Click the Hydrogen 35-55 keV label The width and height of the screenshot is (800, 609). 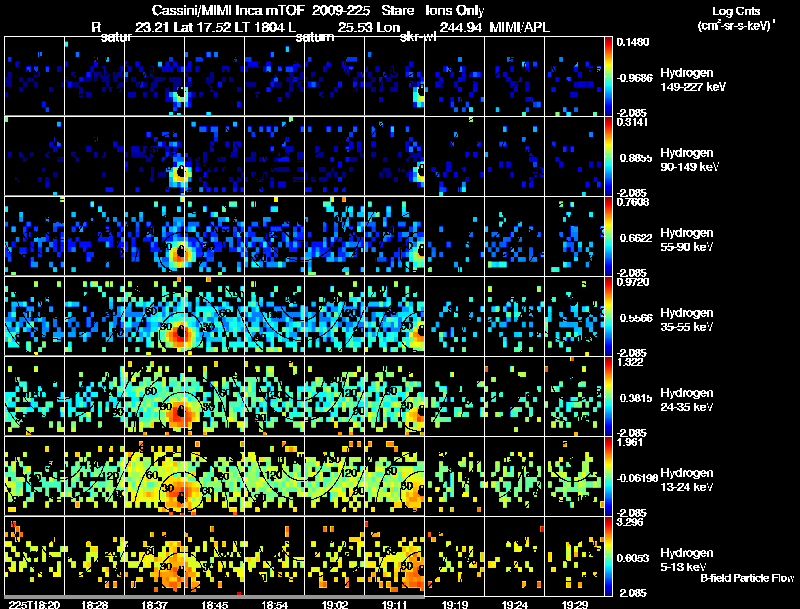(x=687, y=320)
